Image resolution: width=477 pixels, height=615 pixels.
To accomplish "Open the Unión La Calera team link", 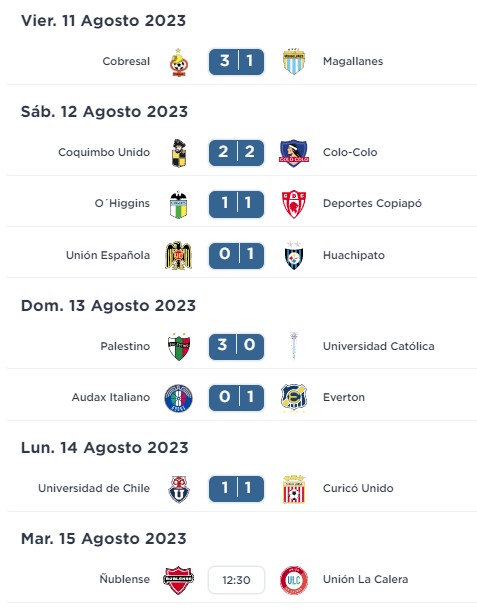I will point(365,579).
